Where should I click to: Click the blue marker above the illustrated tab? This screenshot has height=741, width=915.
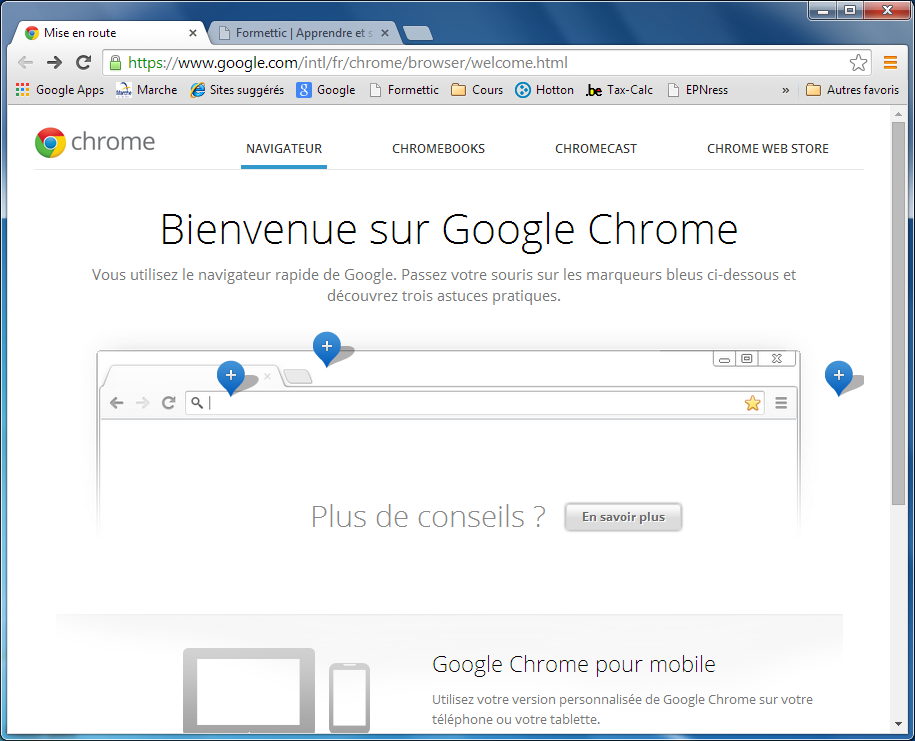326,347
